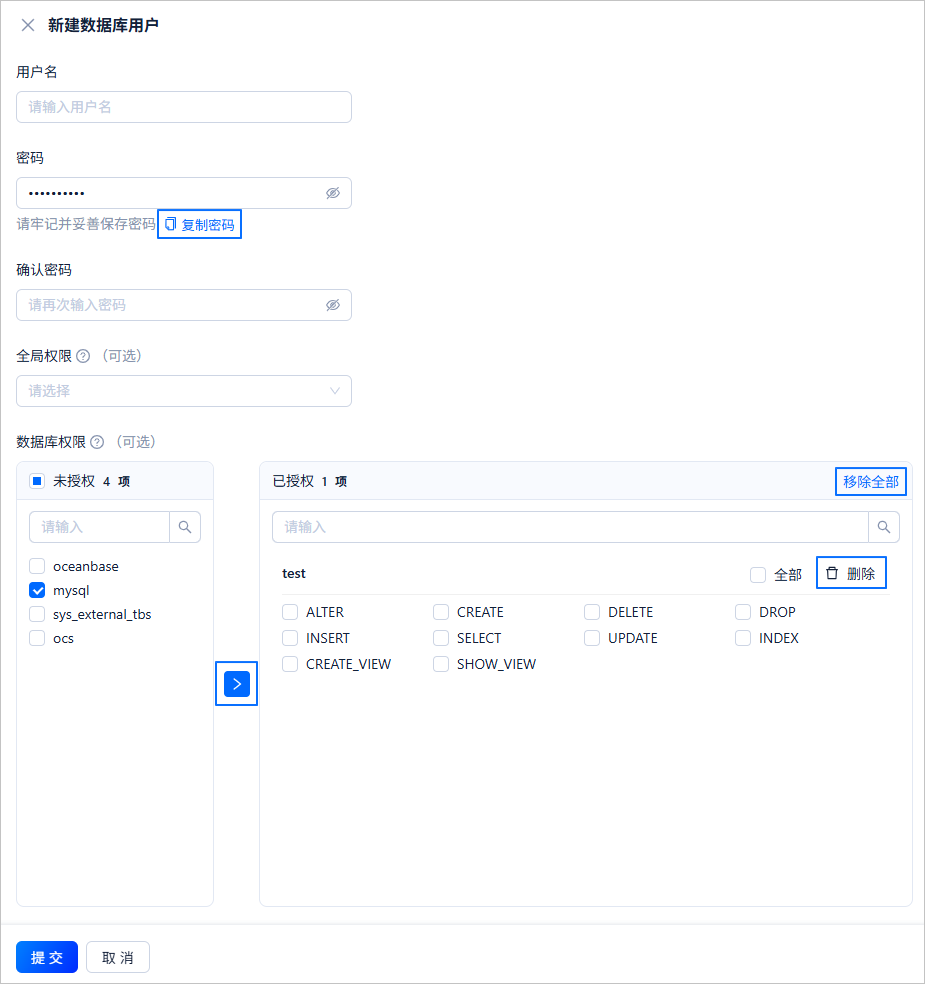Screen dimensions: 925x984
Task: Open the 全局权限 dropdown selector
Action: [184, 391]
